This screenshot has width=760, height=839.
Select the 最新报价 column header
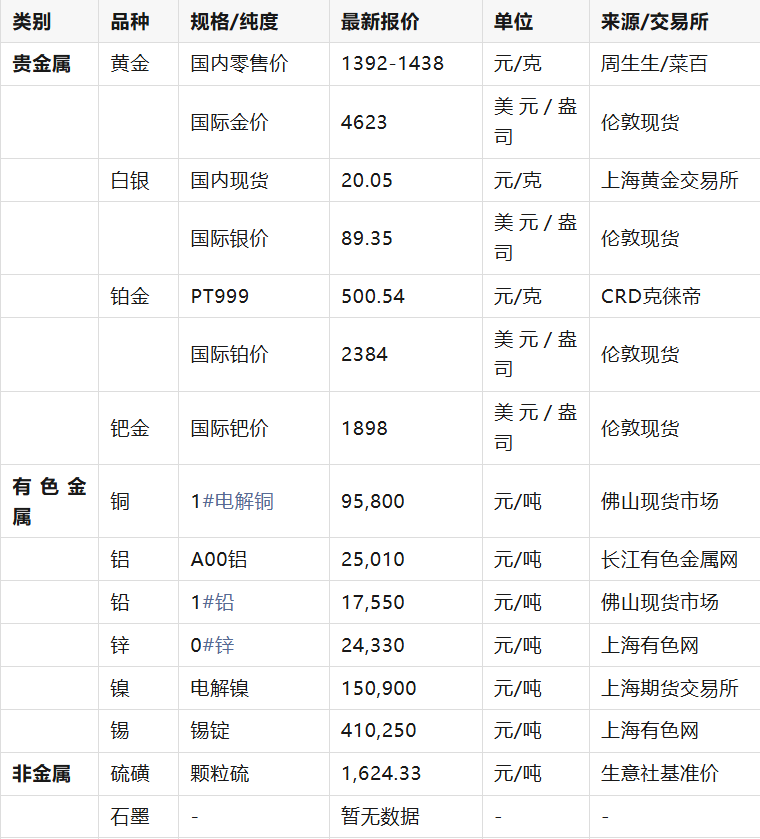(380, 22)
